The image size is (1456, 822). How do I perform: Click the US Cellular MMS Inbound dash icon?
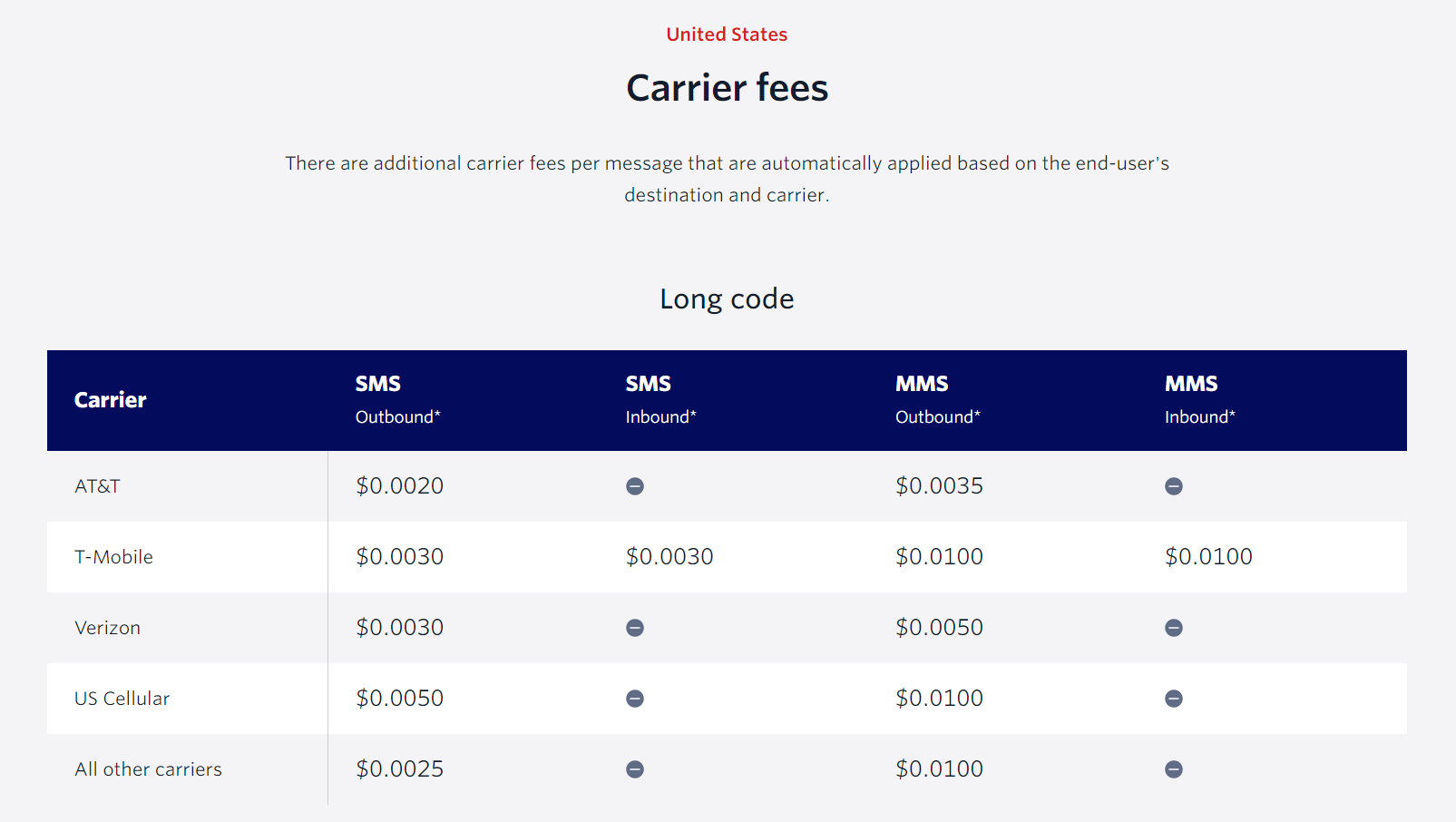(1174, 699)
